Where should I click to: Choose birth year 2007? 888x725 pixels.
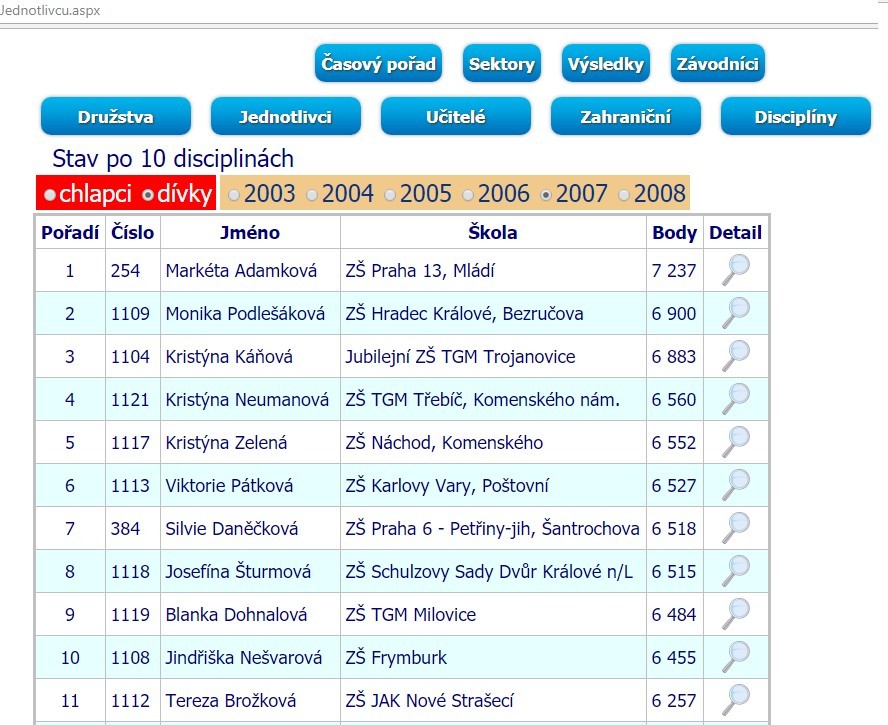(x=546, y=195)
